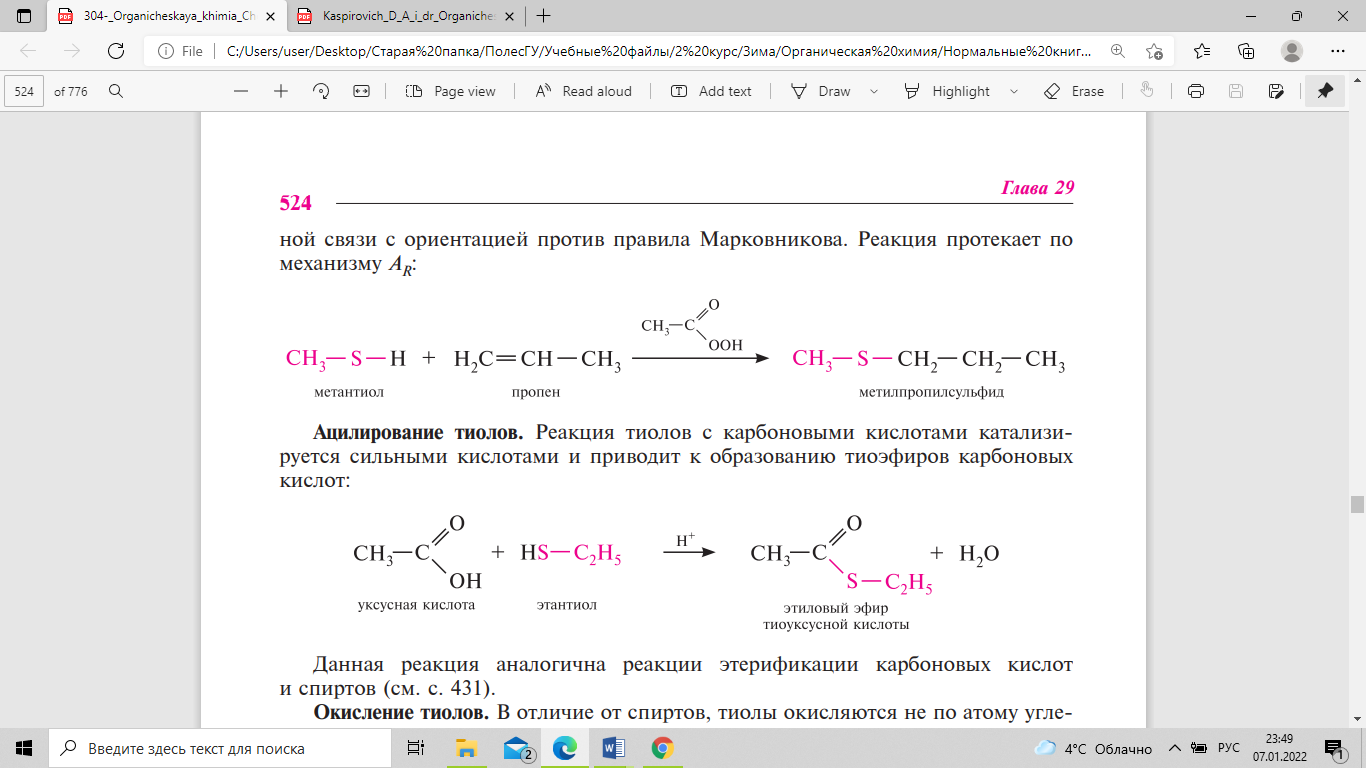Print the PDF document
Screen dimensions: 1366x768
tap(1195, 91)
